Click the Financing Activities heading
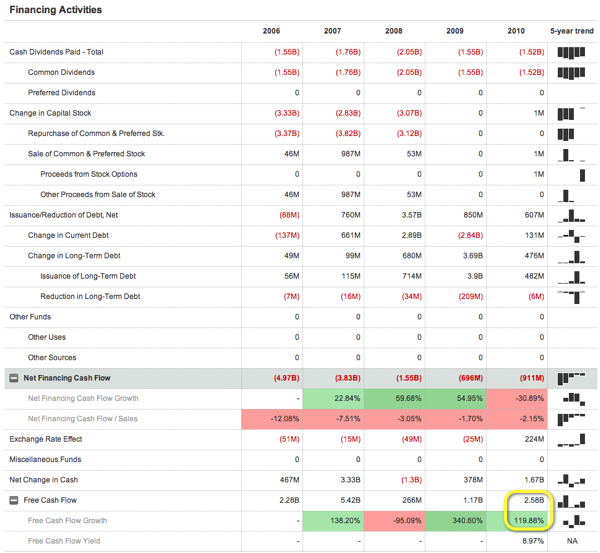Image resolution: width=600 pixels, height=553 pixels. [x=56, y=10]
